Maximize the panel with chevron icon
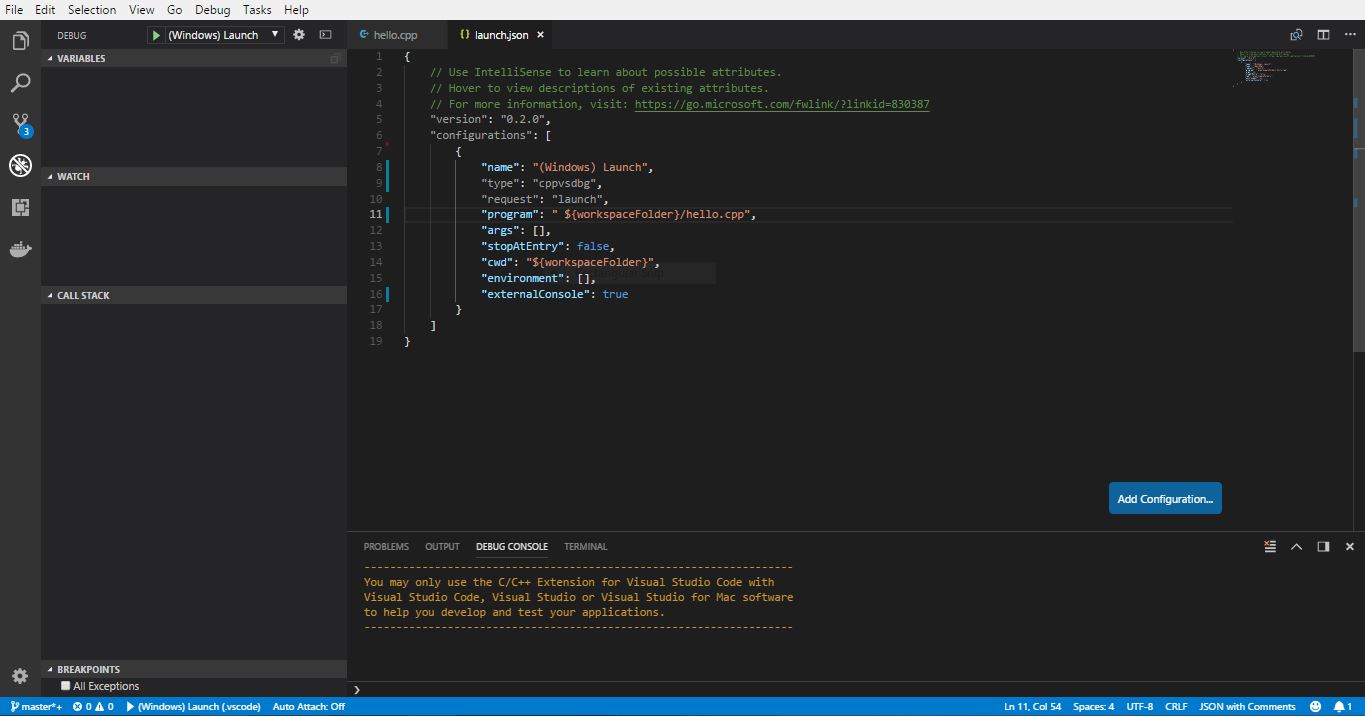This screenshot has width=1365, height=716. pyautogui.click(x=1296, y=546)
